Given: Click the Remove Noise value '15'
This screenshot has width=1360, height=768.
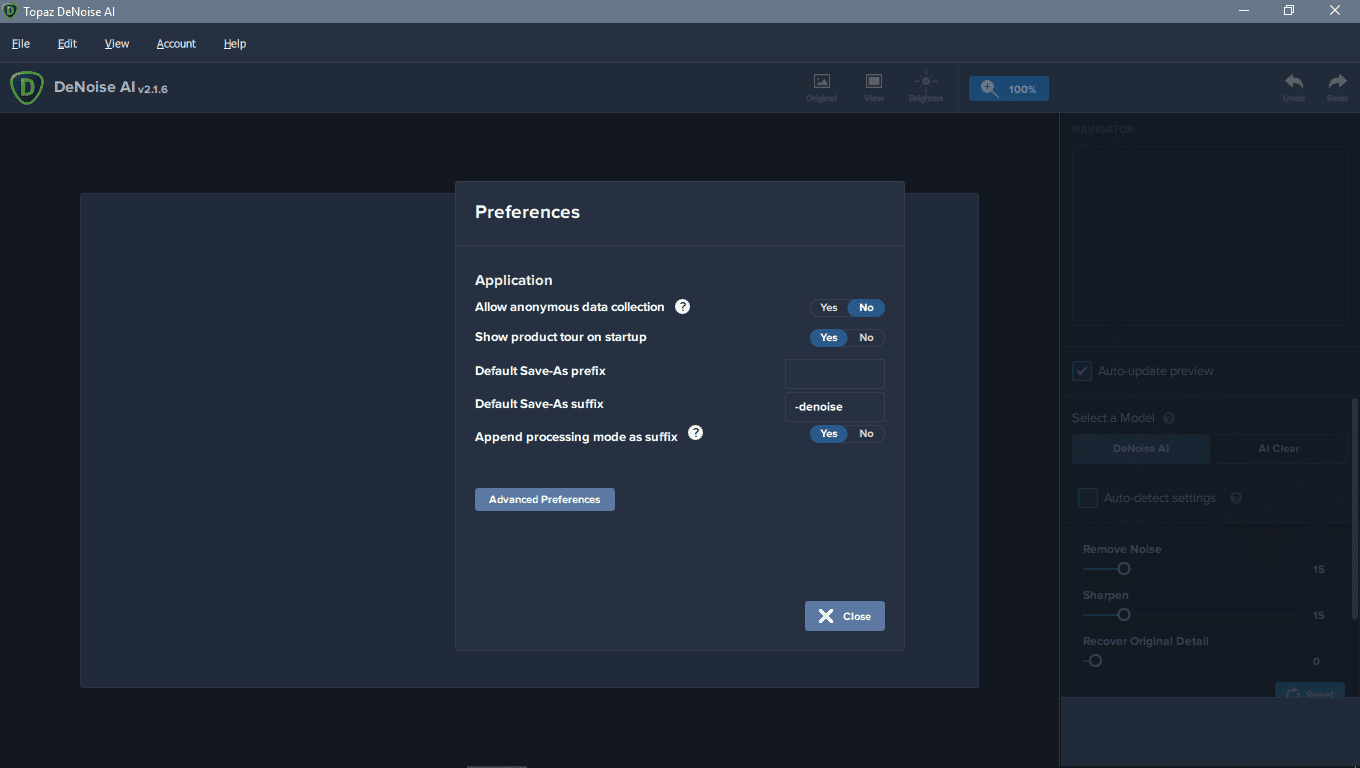Looking at the screenshot, I should [1318, 570].
